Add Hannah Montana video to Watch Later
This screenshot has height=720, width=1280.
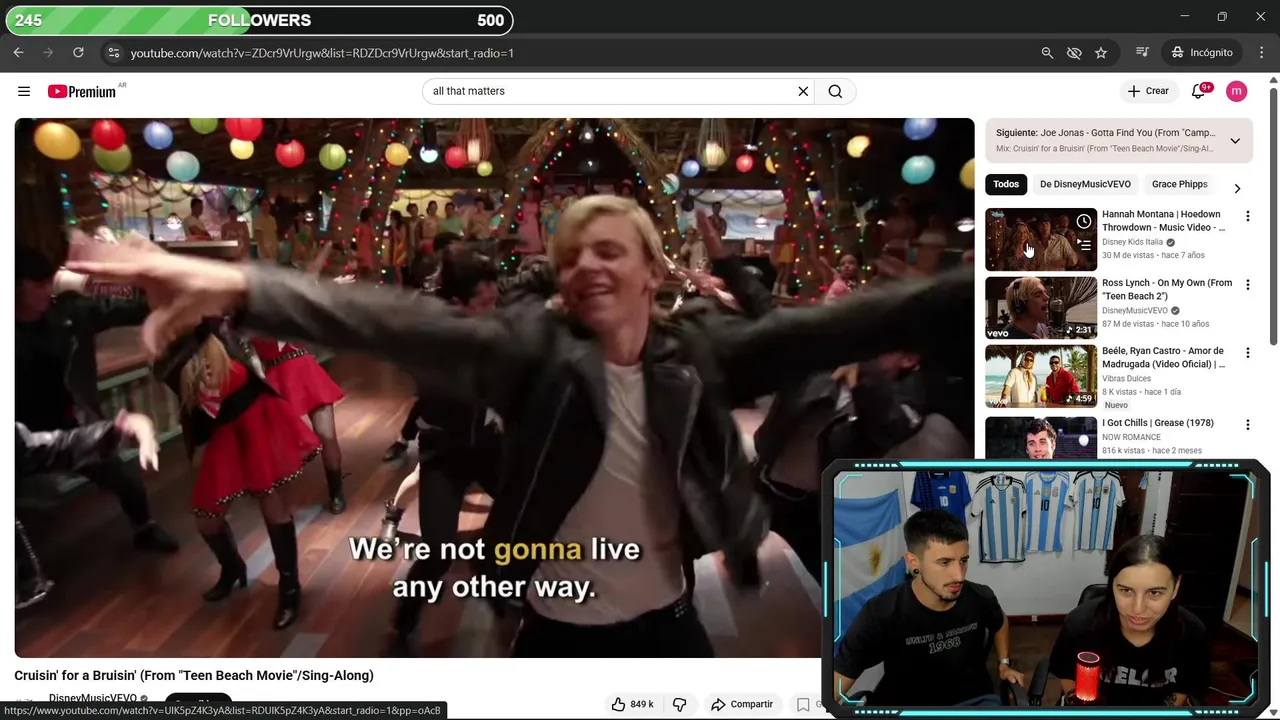(1084, 221)
